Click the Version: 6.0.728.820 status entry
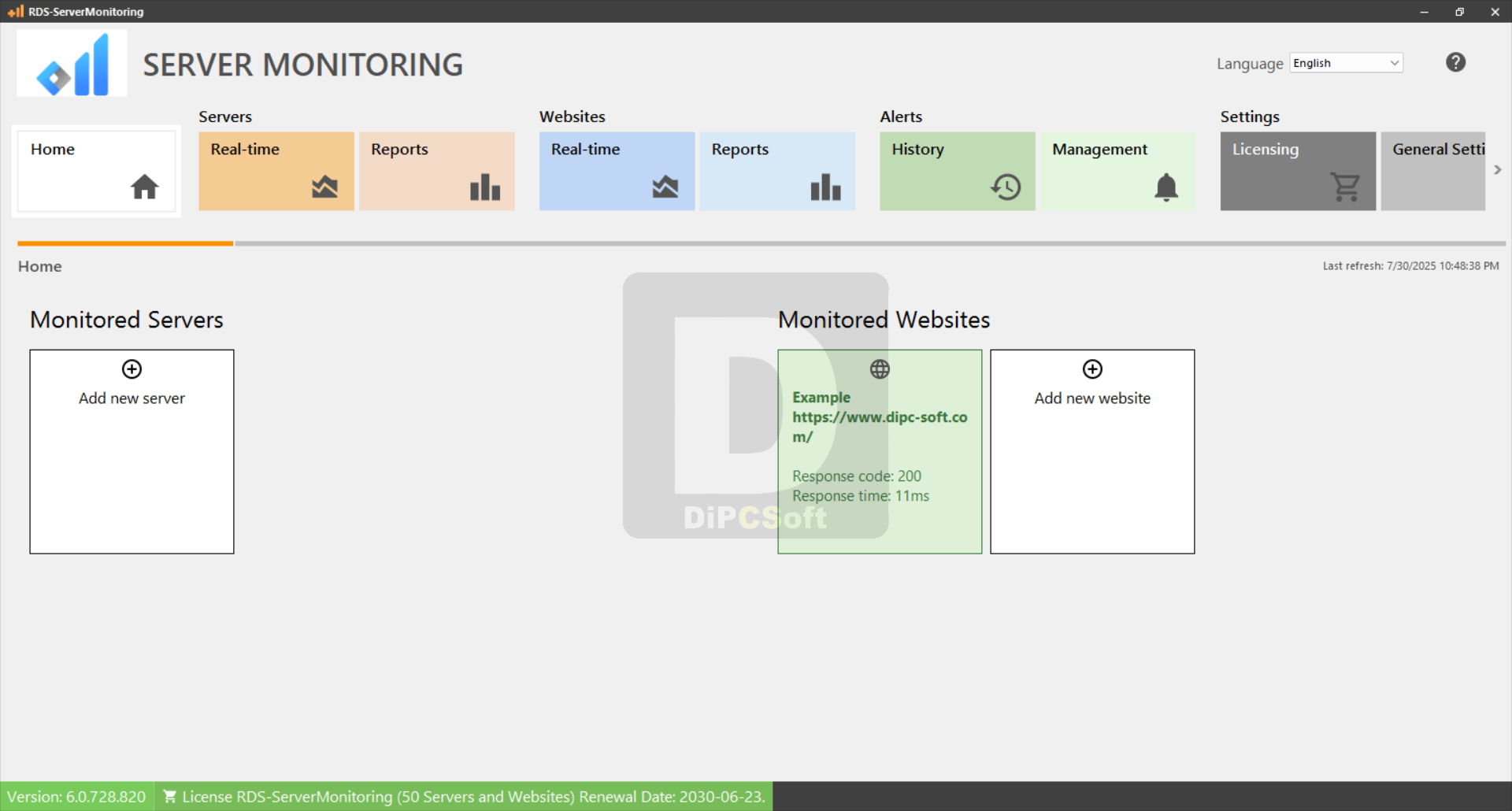 click(x=76, y=797)
